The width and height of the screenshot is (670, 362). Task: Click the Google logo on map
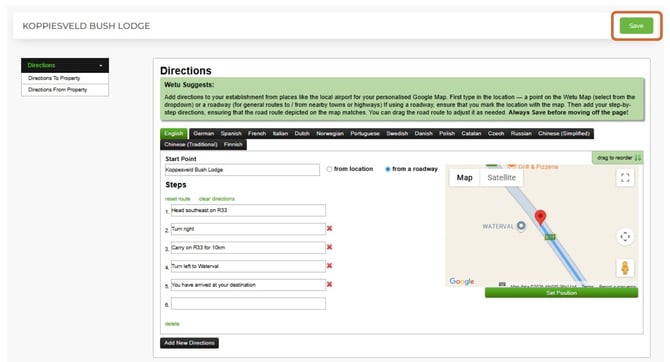[x=462, y=282]
